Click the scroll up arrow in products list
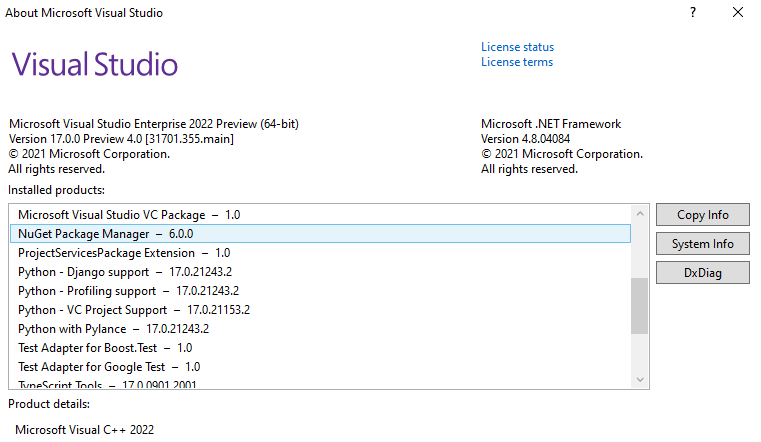 (x=640, y=214)
